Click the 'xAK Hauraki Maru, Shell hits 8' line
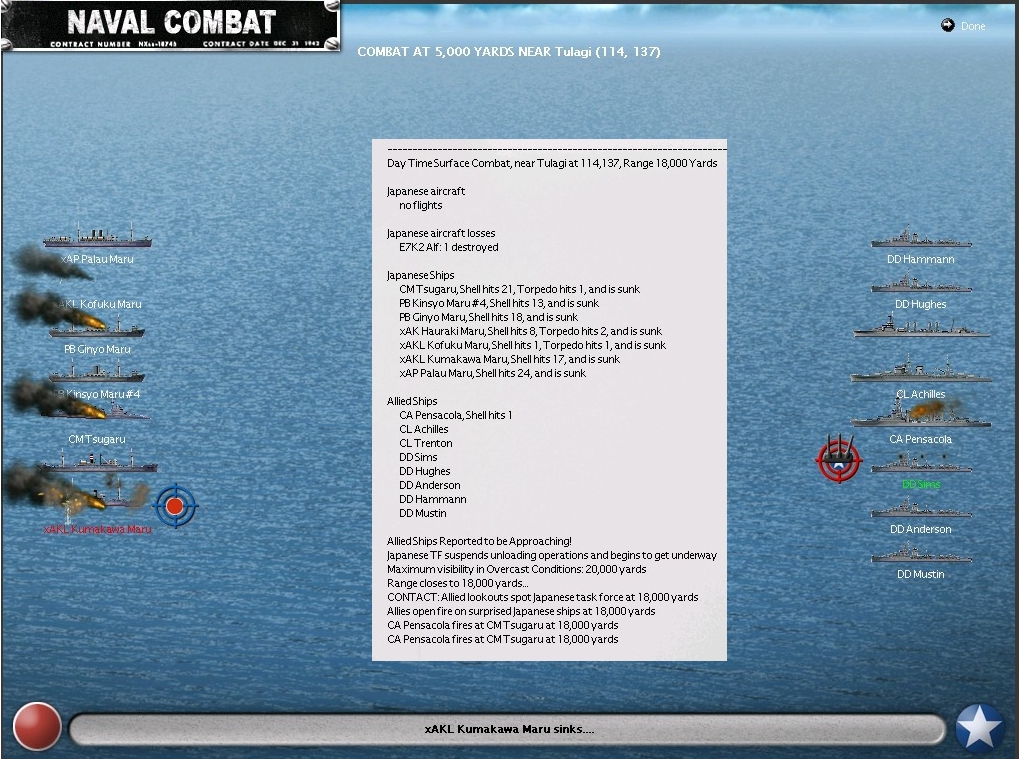The width and height of the screenshot is (1019, 759). [531, 331]
